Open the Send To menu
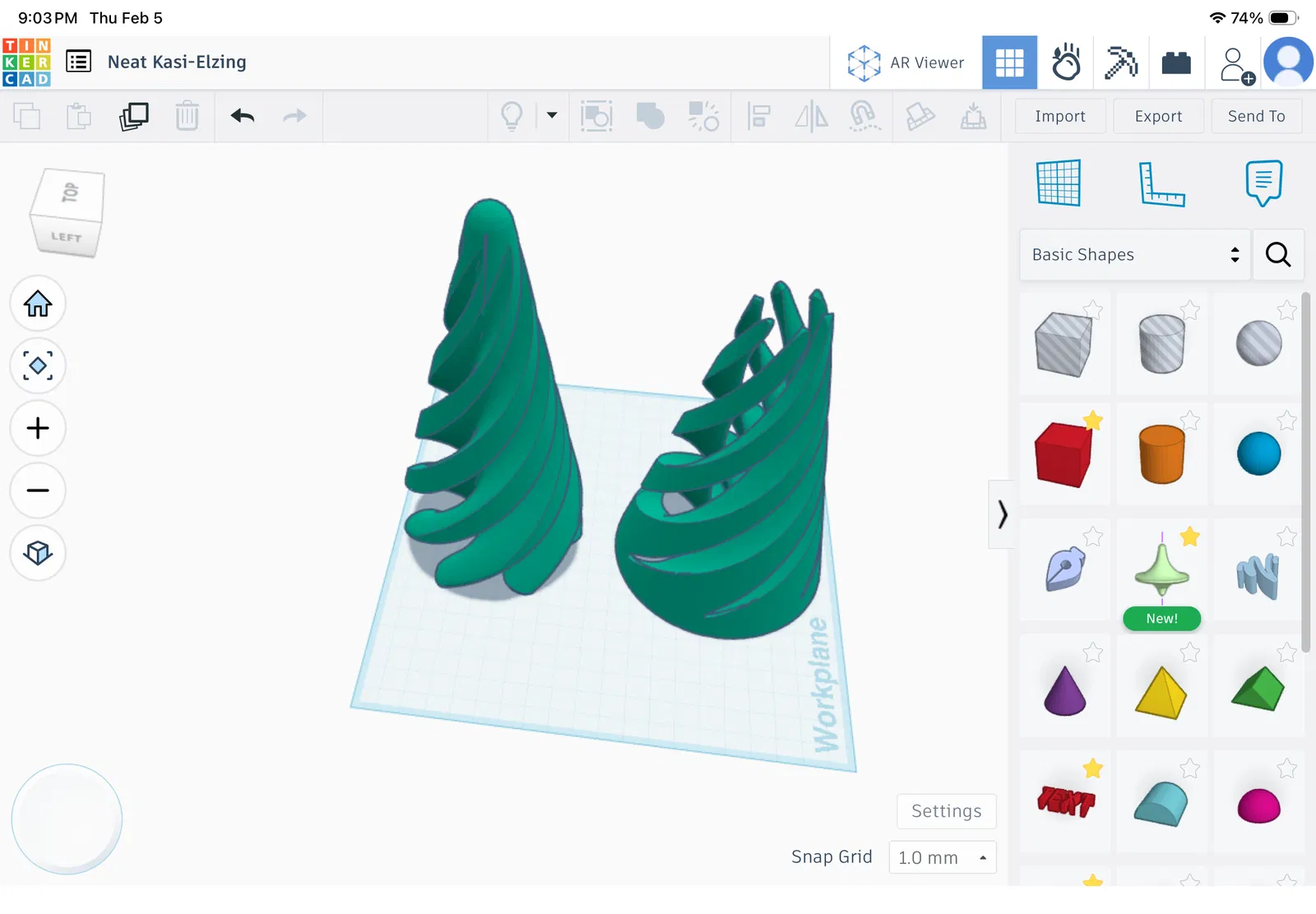Screen dimensions: 1316x914 point(1256,116)
